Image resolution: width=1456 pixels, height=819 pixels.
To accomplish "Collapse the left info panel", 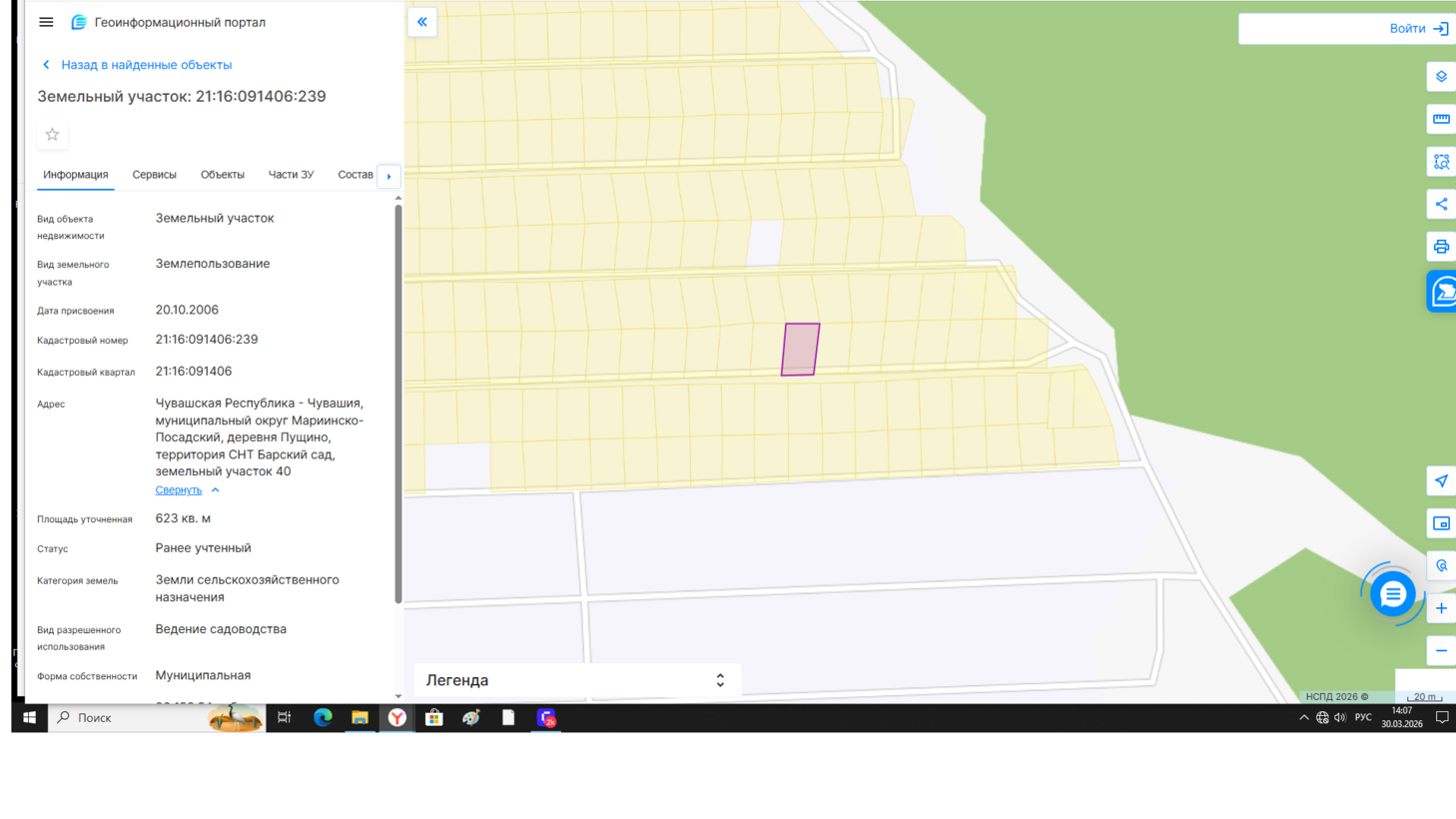I will click(422, 22).
